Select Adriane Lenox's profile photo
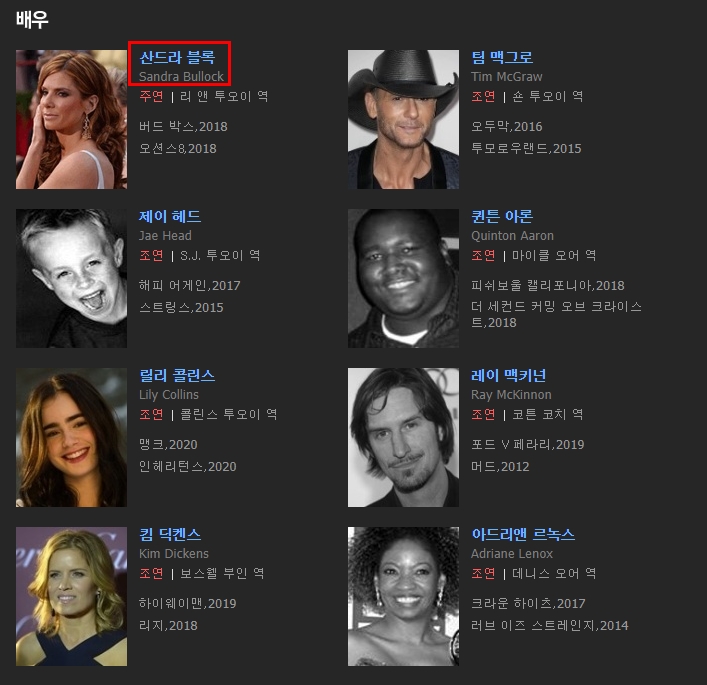The image size is (707, 685). [403, 597]
